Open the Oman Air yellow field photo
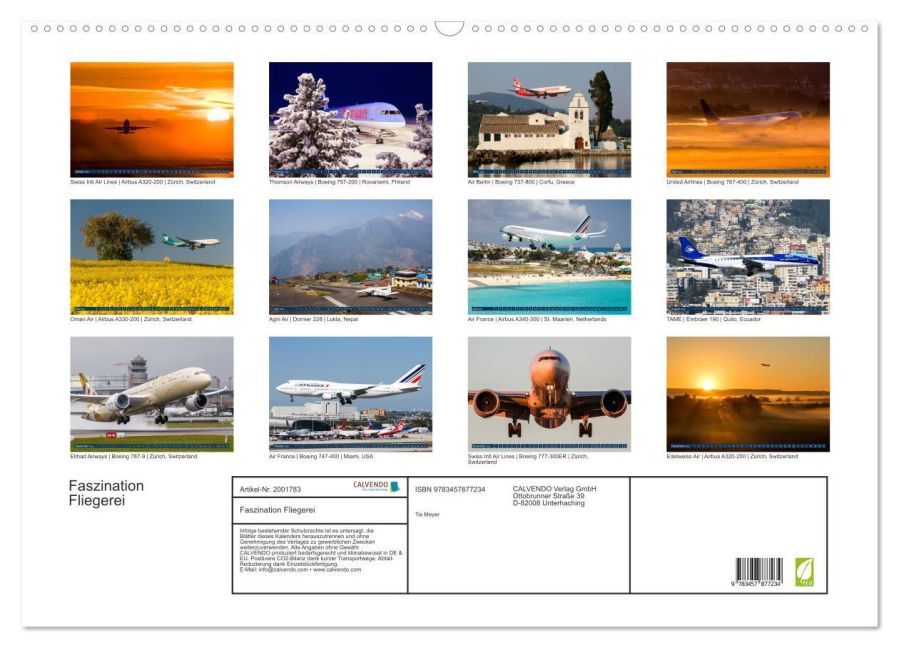The image size is (899, 648). pos(152,257)
